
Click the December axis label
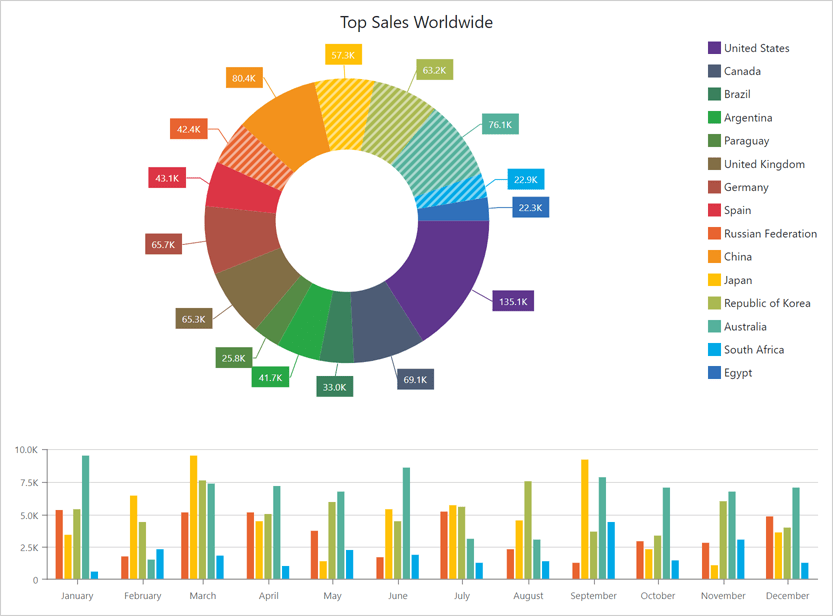coord(787,595)
